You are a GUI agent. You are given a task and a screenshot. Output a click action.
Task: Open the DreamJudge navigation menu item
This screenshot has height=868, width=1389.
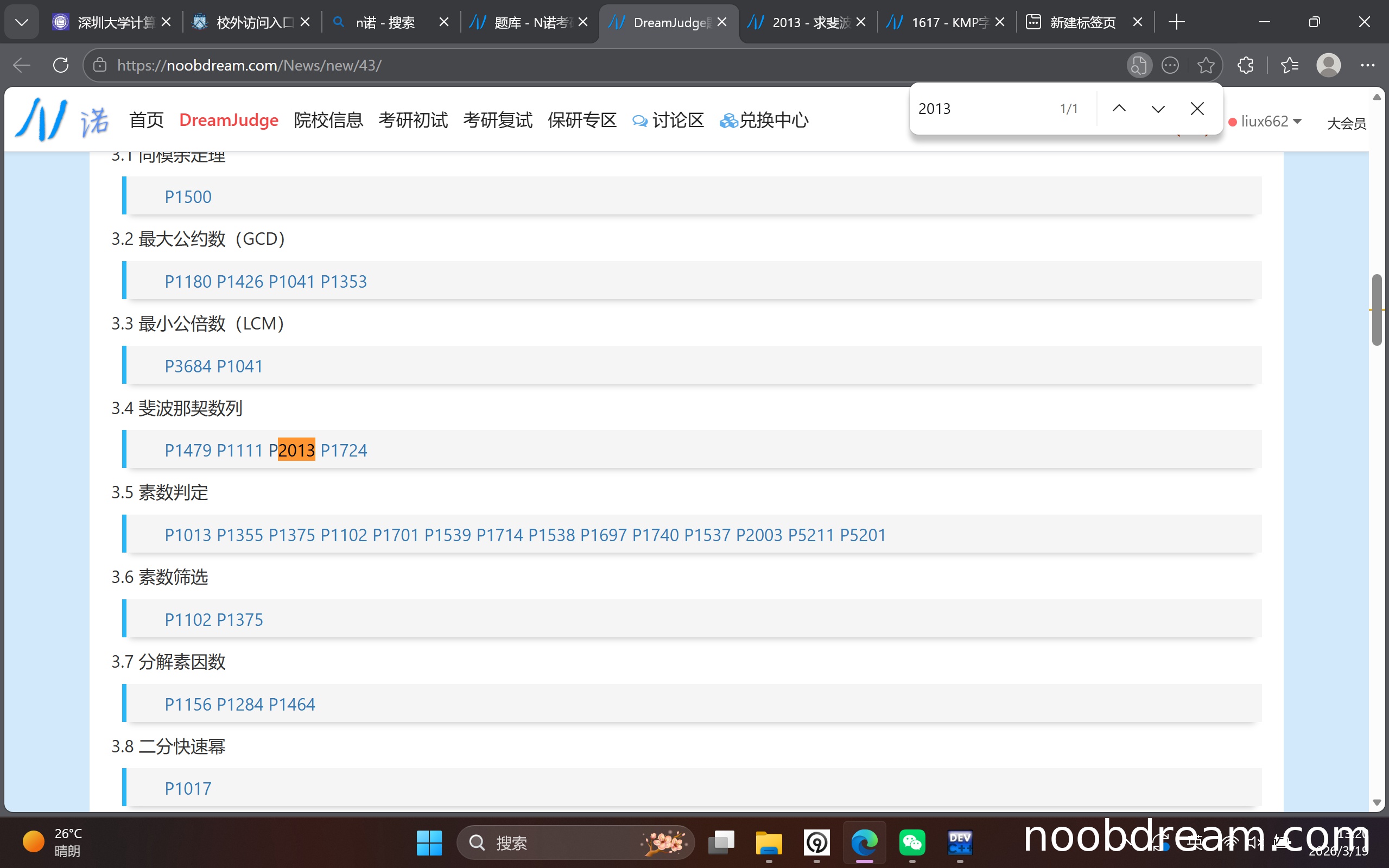[x=229, y=120]
